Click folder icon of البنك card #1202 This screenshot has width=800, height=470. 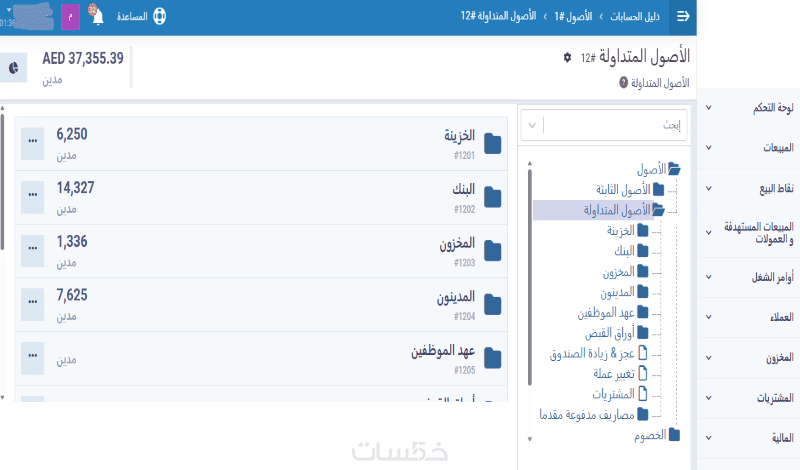(492, 197)
